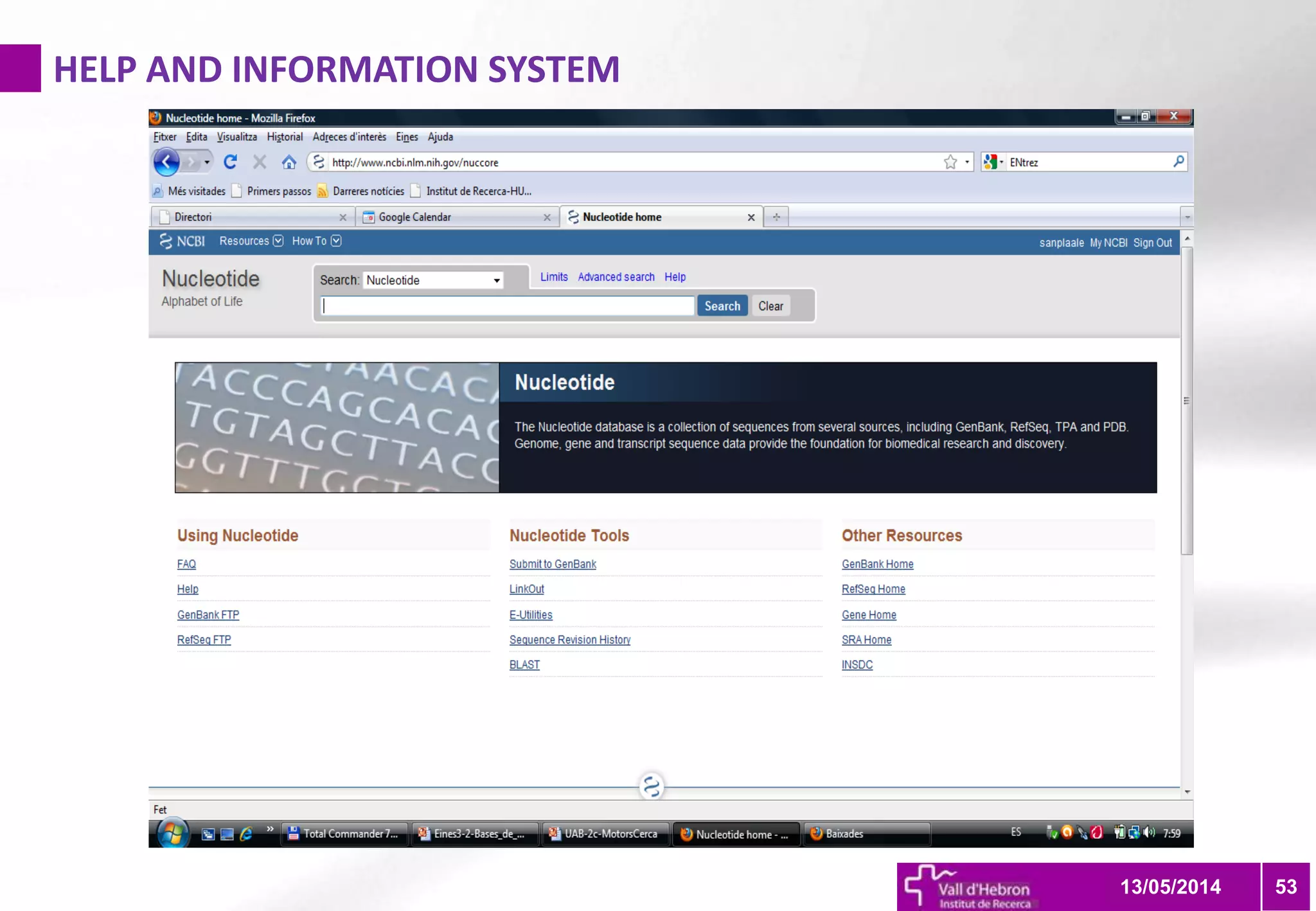Click the Més visitades bookmark

pos(190,191)
